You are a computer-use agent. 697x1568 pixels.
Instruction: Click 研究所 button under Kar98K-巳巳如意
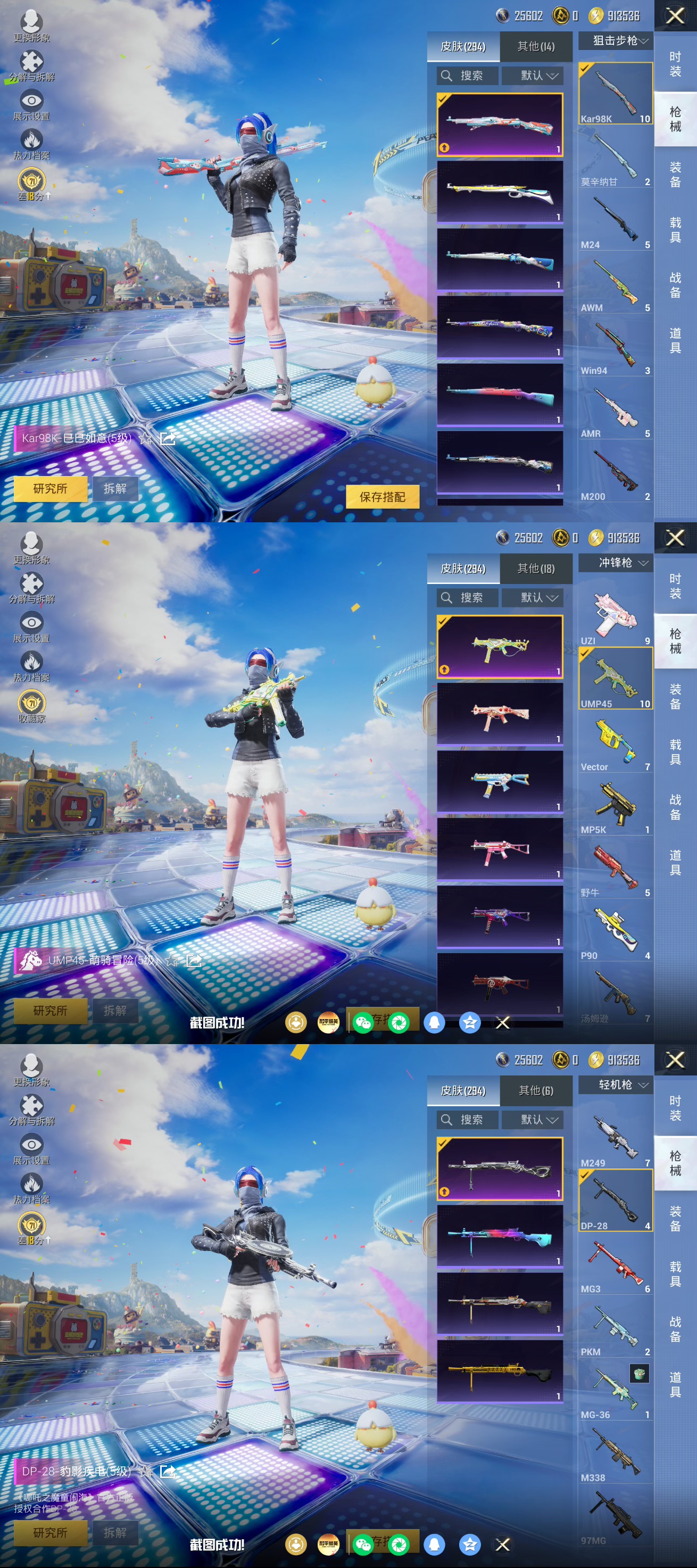pyautogui.click(x=51, y=488)
